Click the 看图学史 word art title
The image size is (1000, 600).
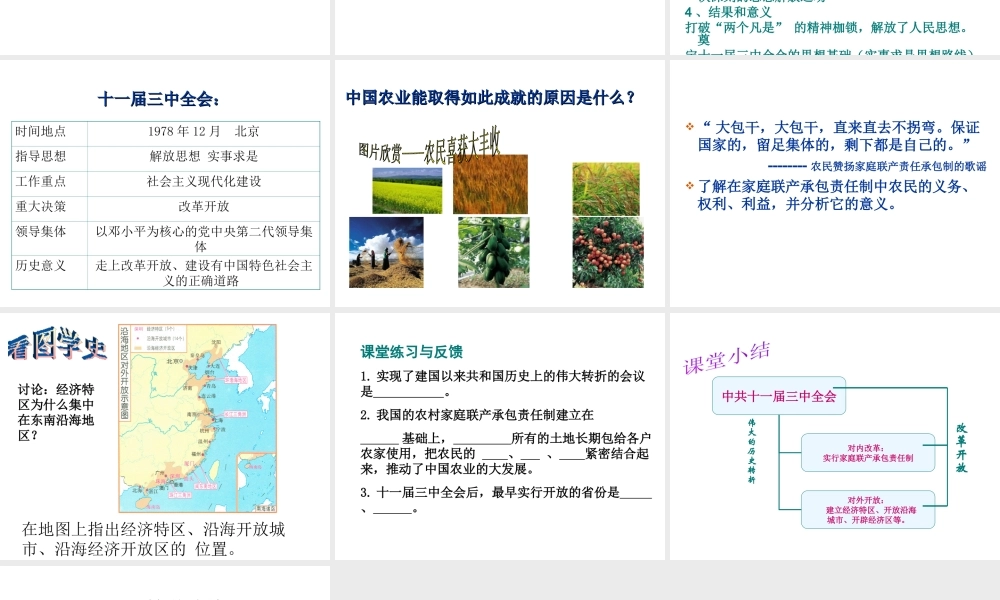57,344
